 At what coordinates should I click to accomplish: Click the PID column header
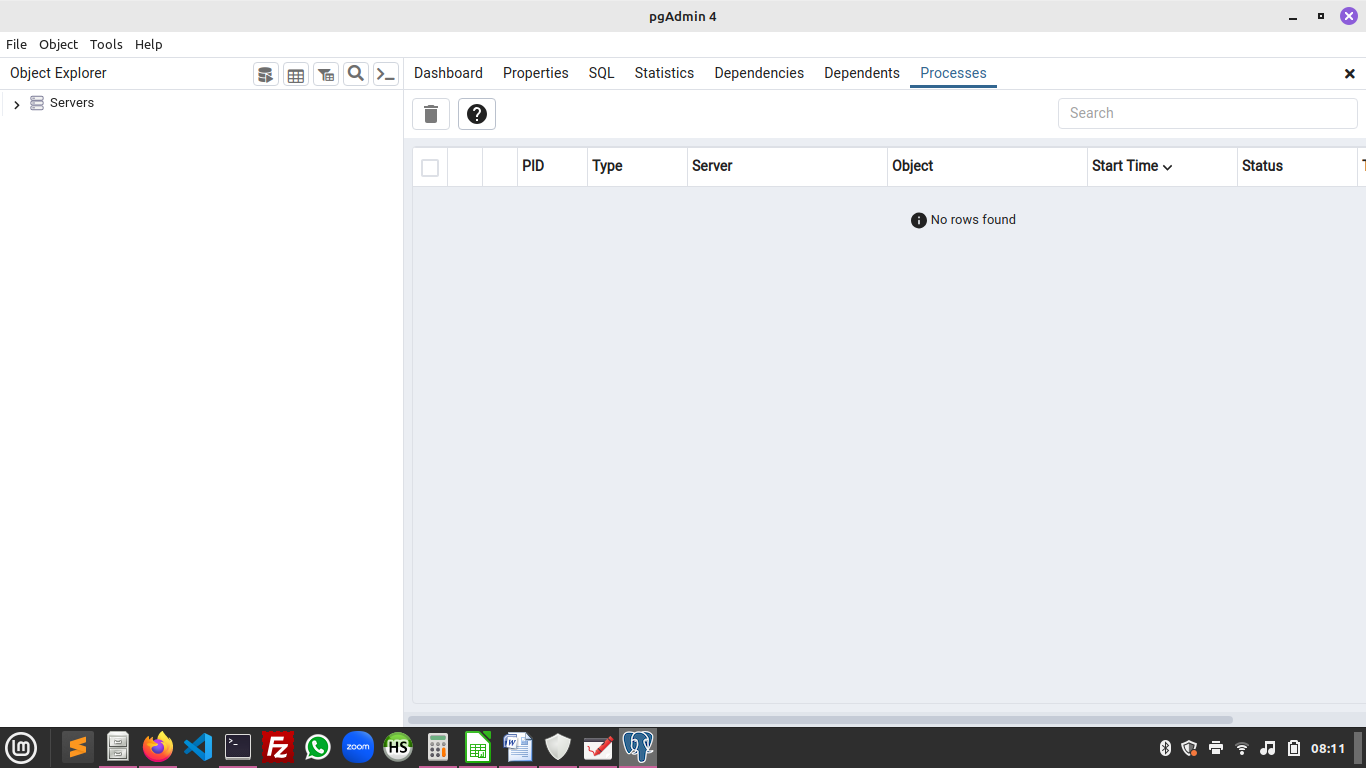552,166
